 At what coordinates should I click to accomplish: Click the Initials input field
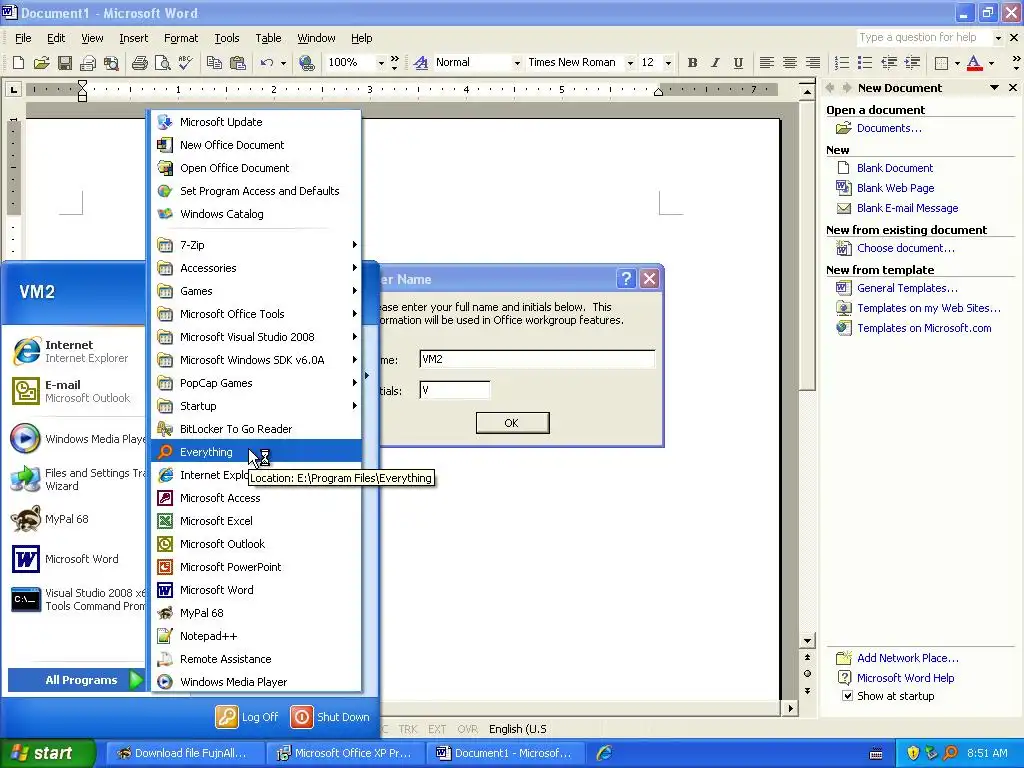point(455,391)
